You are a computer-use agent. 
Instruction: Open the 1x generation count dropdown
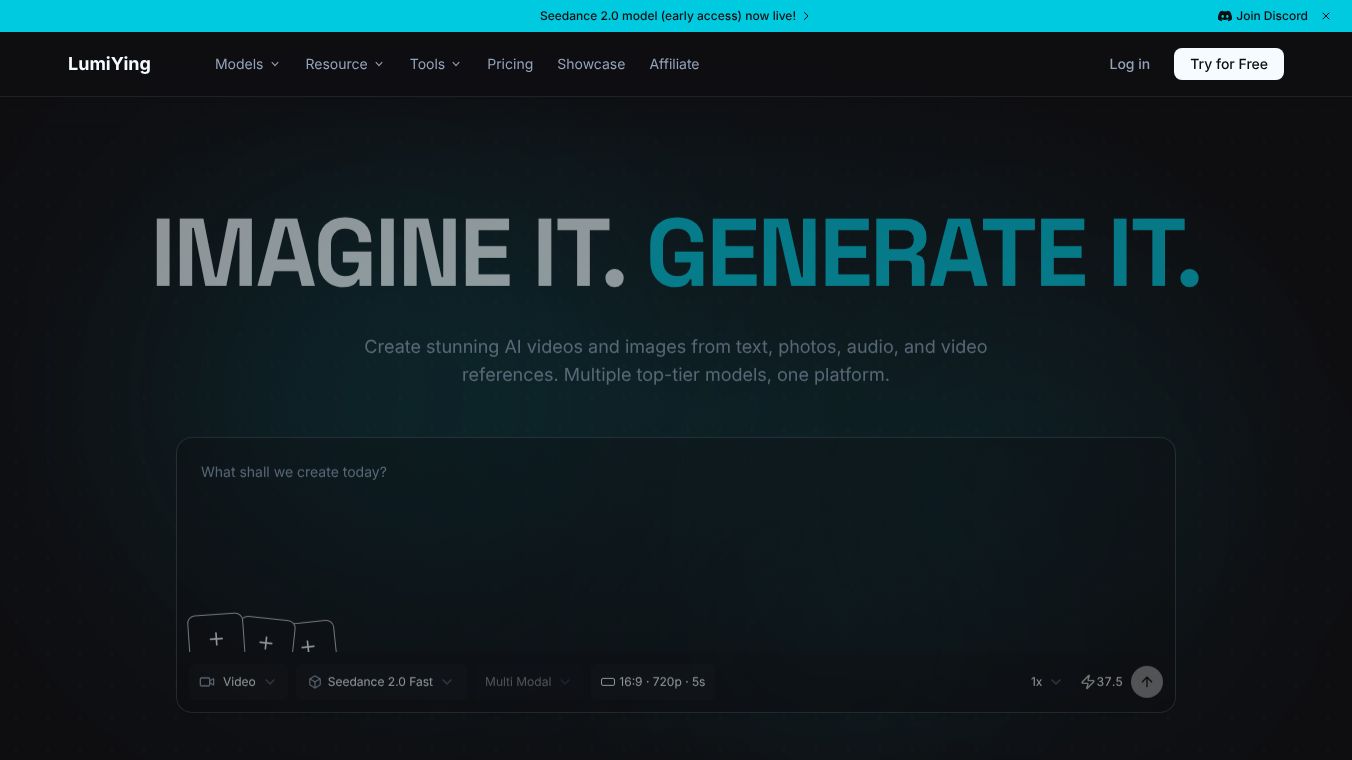(1046, 682)
